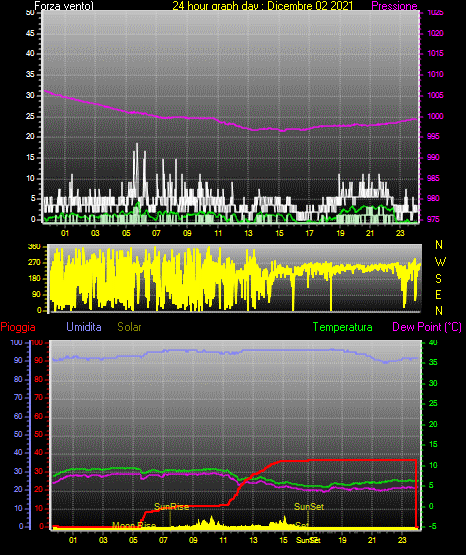Click the 'W' compass direction label

(440, 262)
